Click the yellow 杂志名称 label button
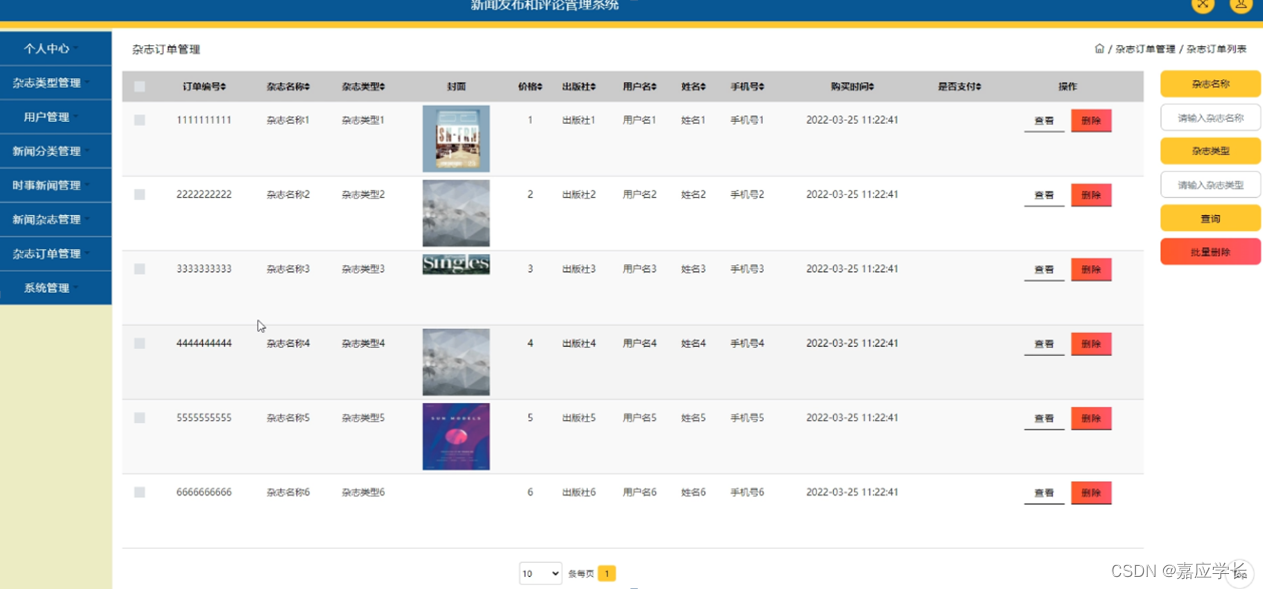The height and width of the screenshot is (589, 1263). point(1210,84)
